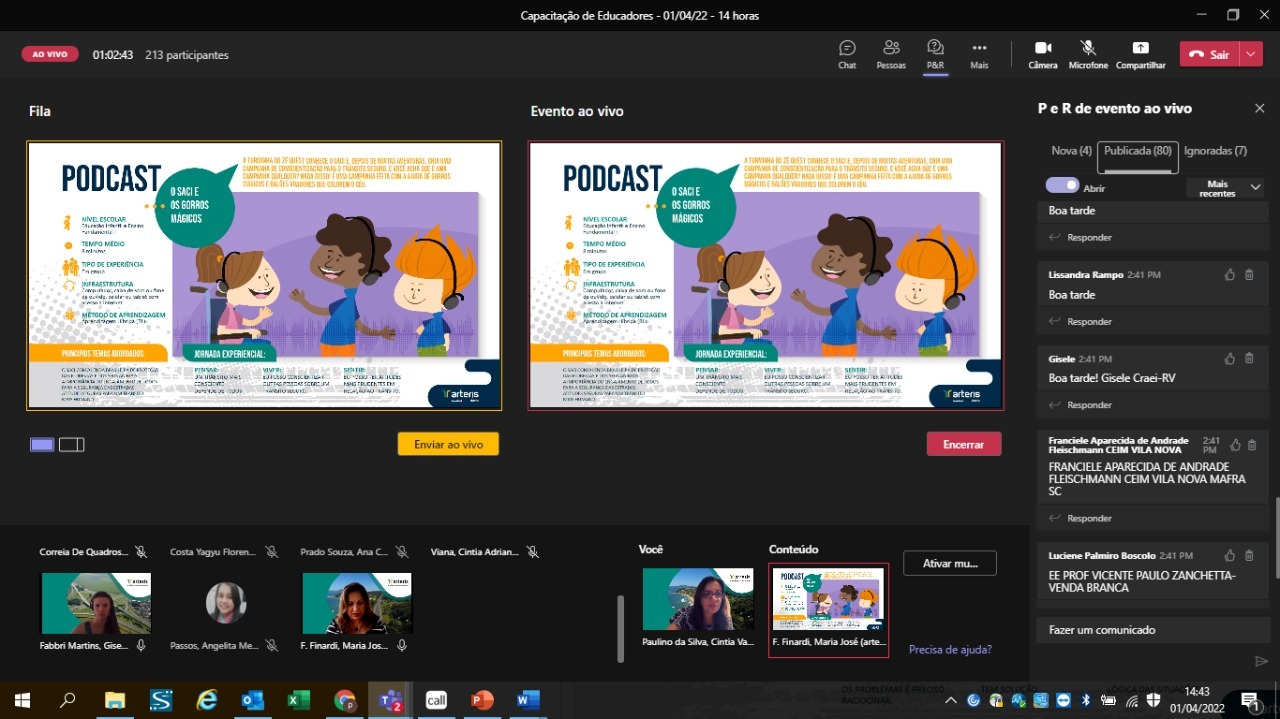Click the Fazer um comunicado input field
This screenshot has width=1280, height=719.
pos(1140,630)
